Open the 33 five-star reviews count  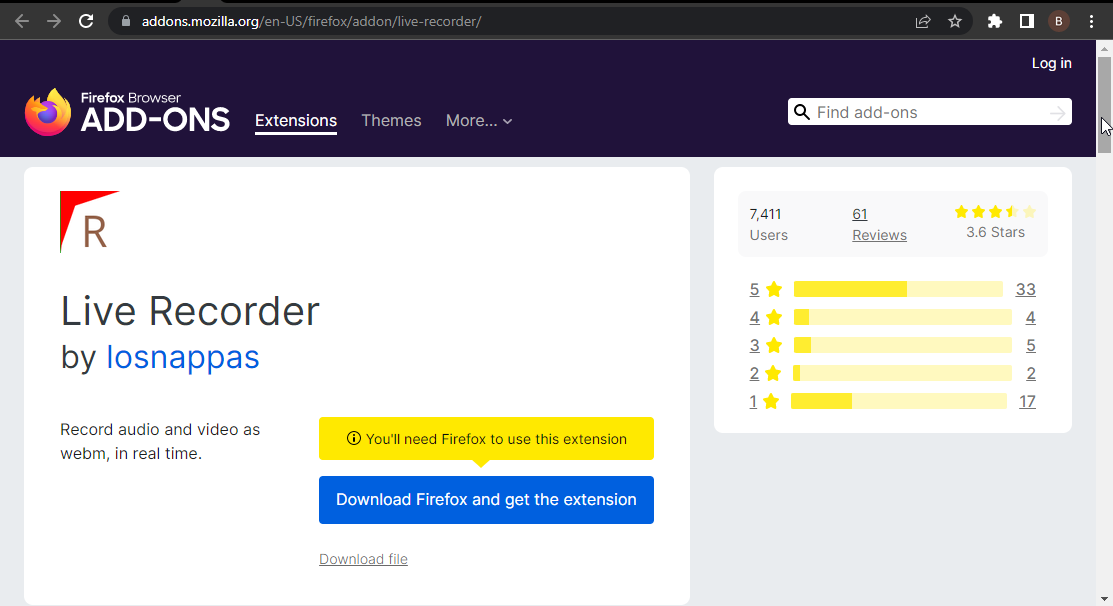pos(1026,290)
